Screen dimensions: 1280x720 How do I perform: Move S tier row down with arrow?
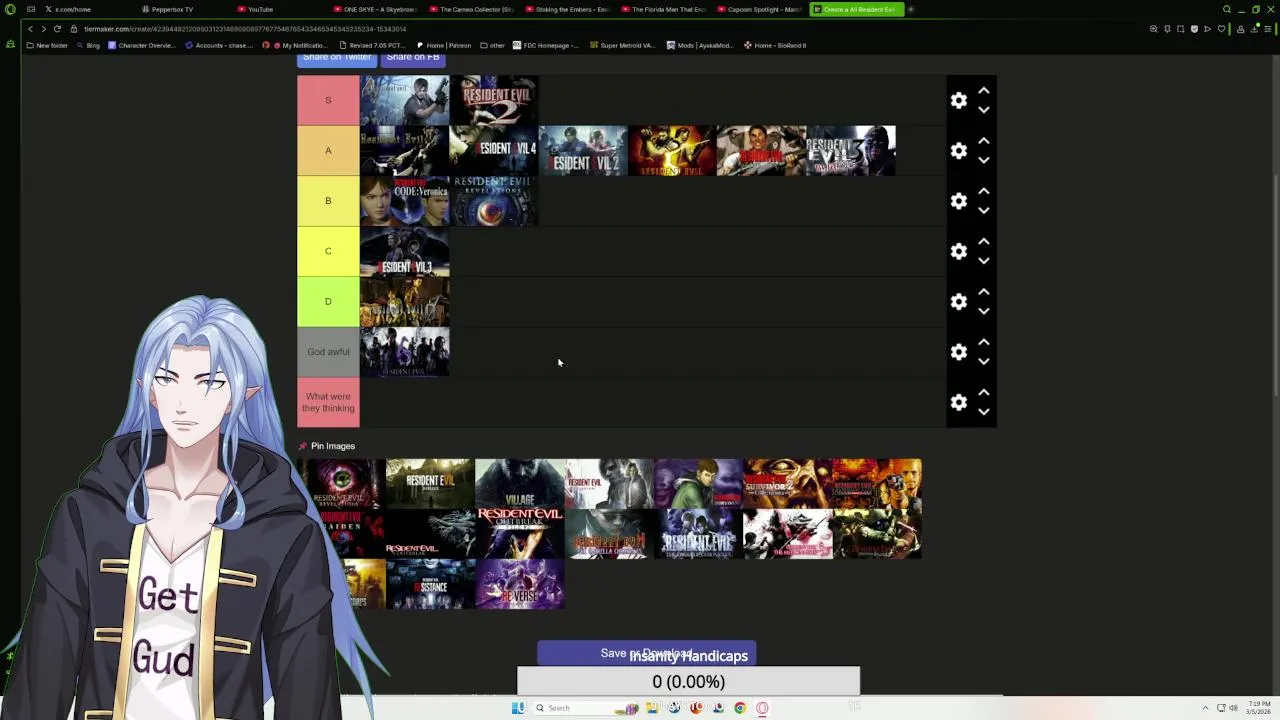coord(984,110)
